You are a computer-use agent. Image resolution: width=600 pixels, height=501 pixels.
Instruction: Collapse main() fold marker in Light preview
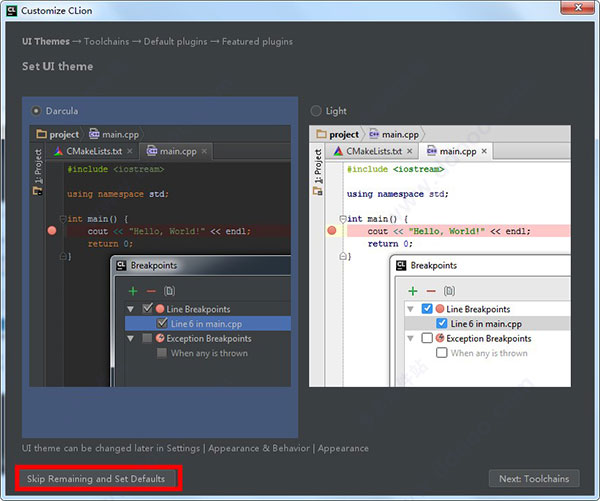pos(343,219)
